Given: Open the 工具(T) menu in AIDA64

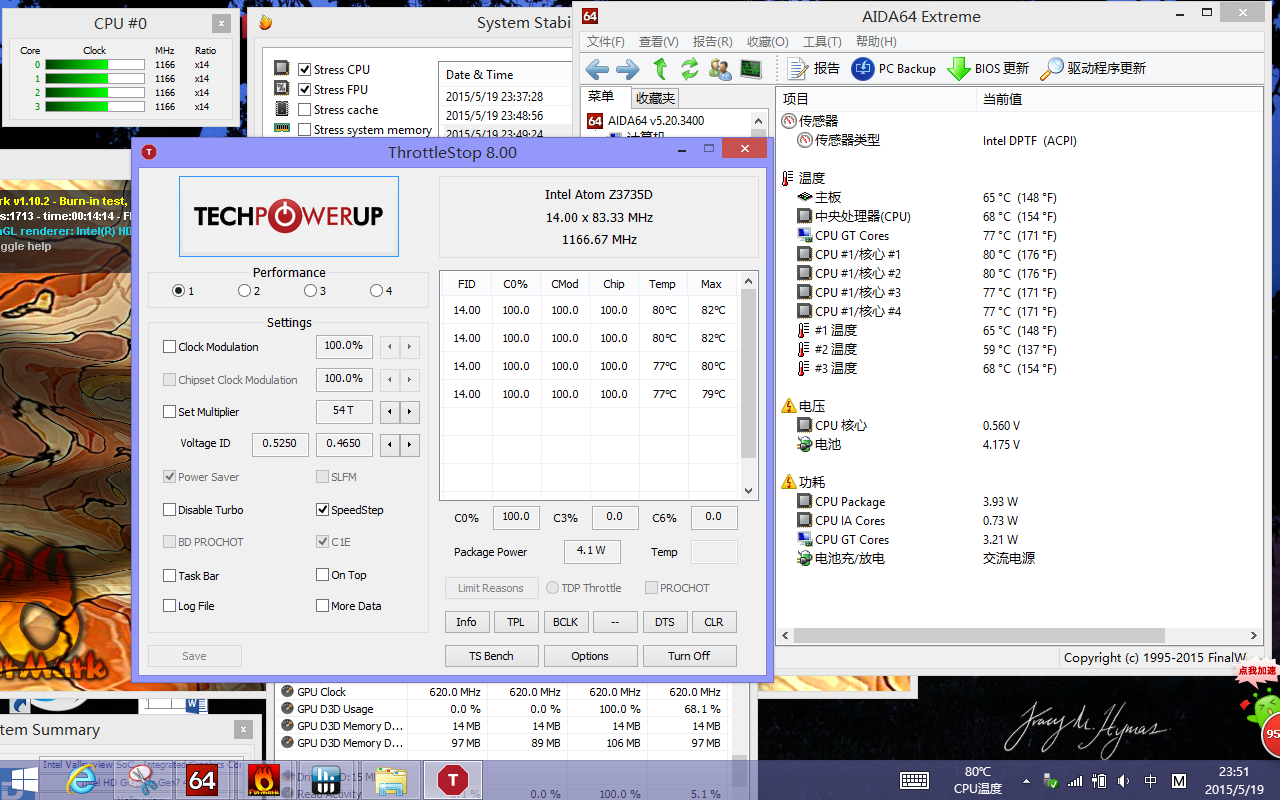Looking at the screenshot, I should coord(822,42).
